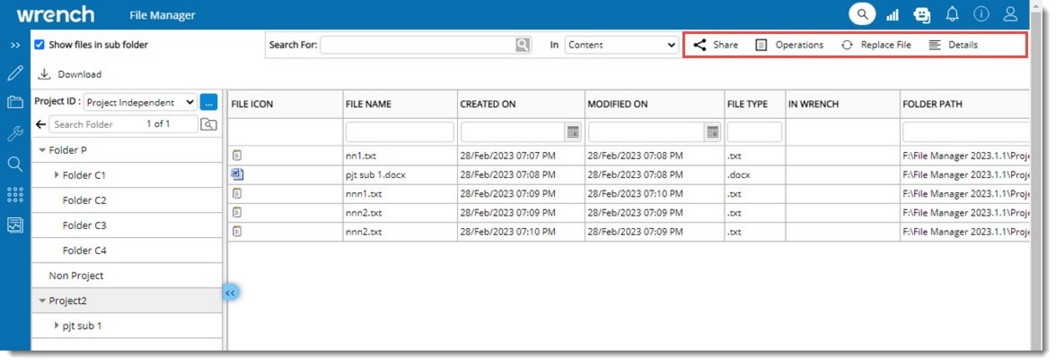The width and height of the screenshot is (1056, 364).
Task: Sort by FILE NAME column header
Action: point(368,104)
